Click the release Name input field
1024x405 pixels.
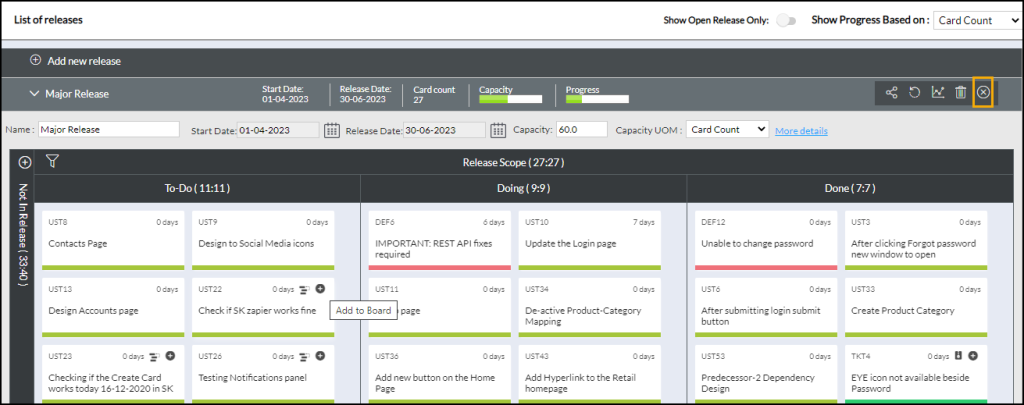pos(109,129)
